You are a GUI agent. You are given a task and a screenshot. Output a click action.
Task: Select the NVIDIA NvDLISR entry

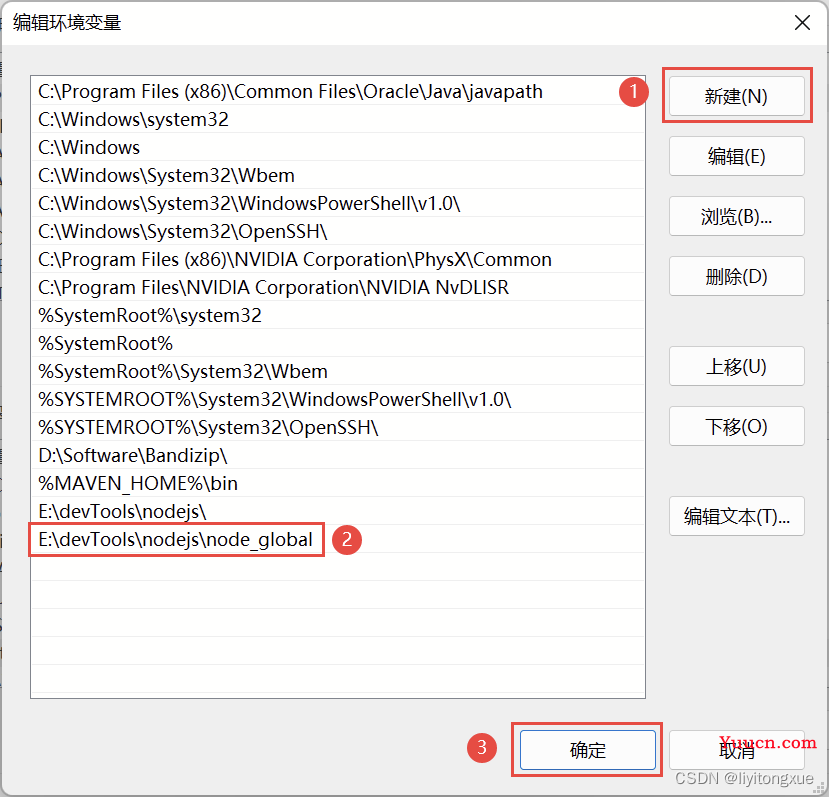(338, 288)
